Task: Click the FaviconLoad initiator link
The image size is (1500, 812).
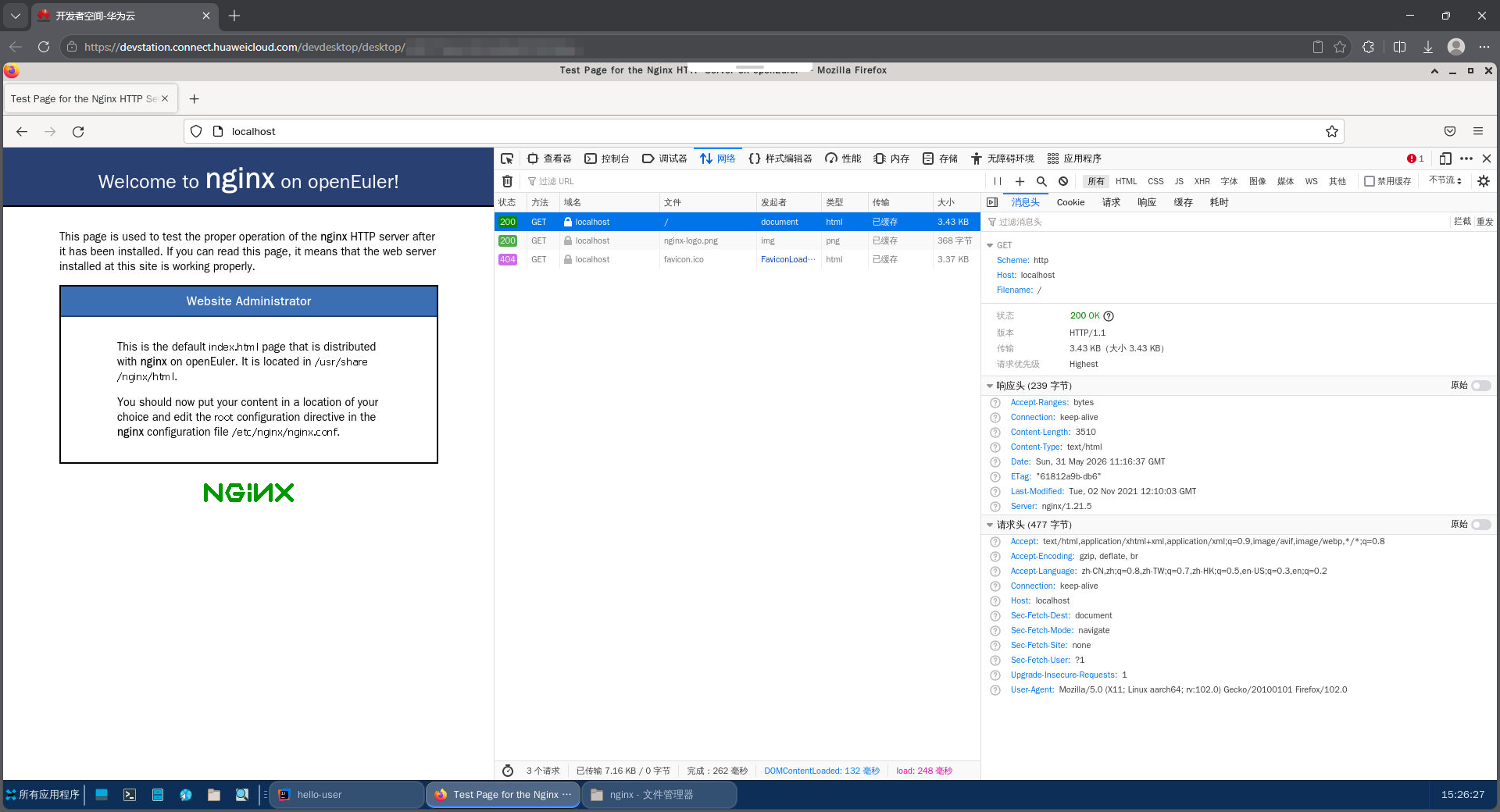Action: click(787, 259)
